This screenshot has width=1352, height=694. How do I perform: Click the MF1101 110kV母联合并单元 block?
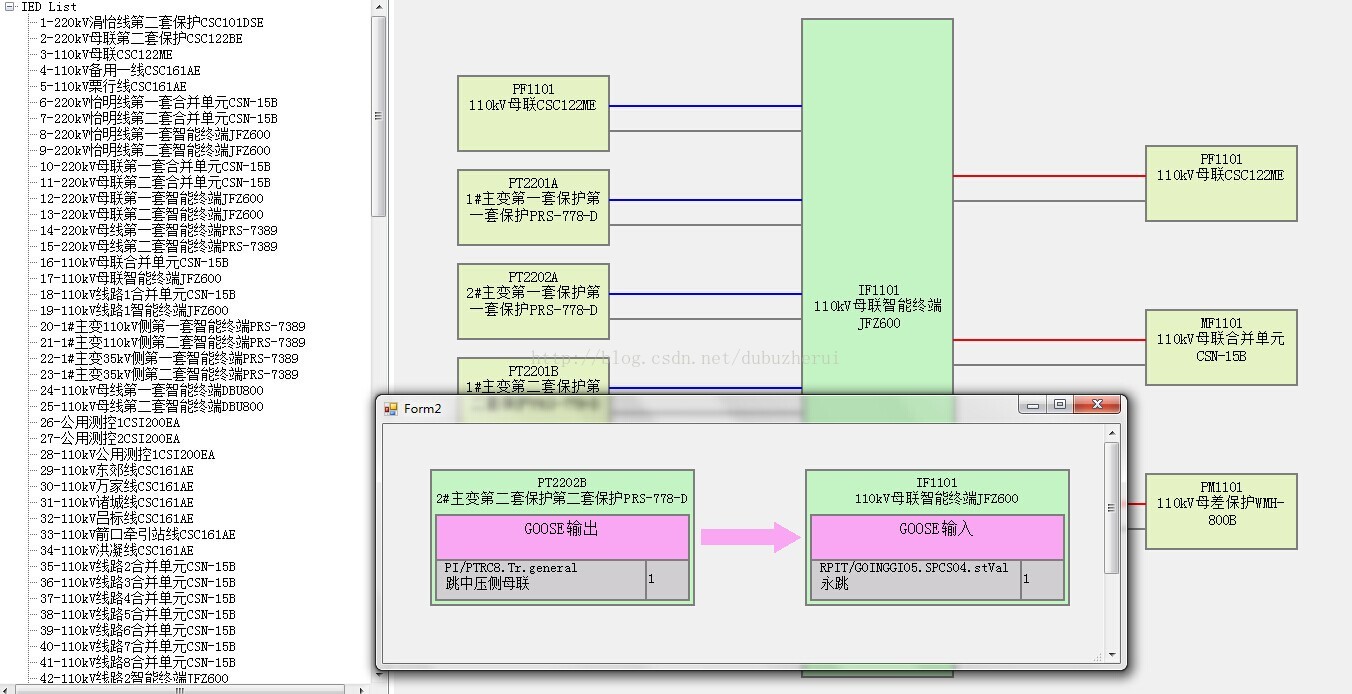coord(1221,347)
